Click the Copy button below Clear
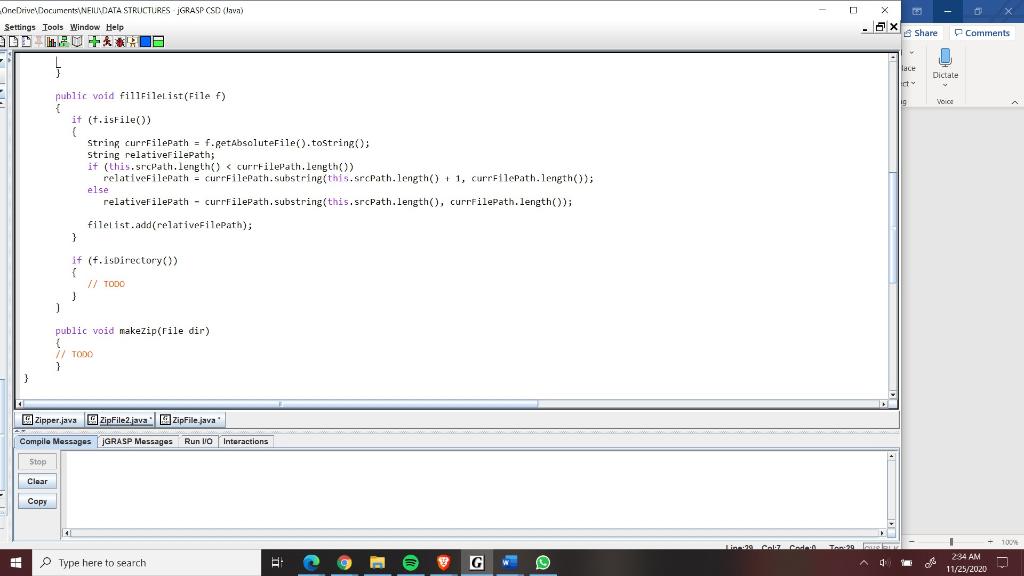Screen dimensions: 1024x576 (36, 501)
